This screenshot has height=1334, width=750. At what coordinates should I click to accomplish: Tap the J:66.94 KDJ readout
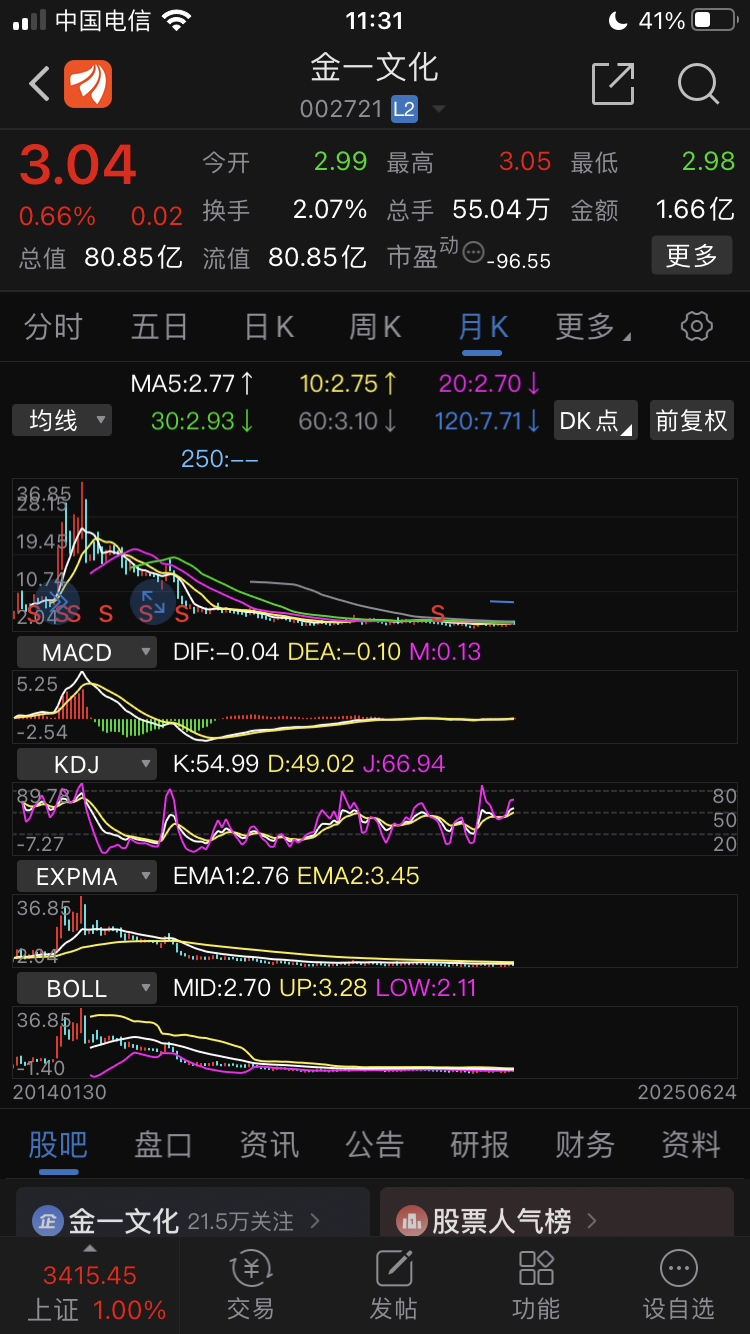(x=403, y=764)
